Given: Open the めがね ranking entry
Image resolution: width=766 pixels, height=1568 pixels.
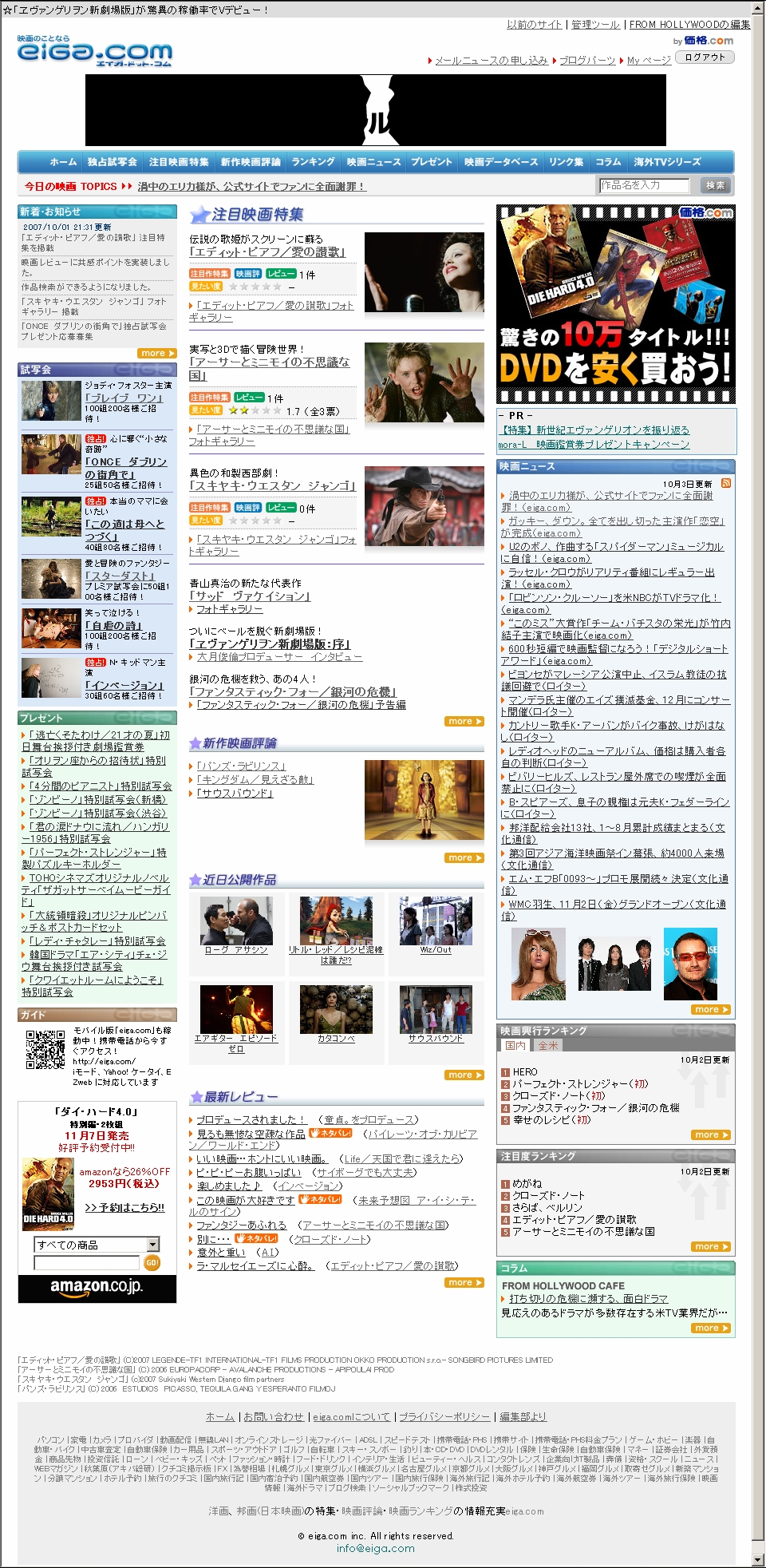Looking at the screenshot, I should pyautogui.click(x=527, y=1184).
